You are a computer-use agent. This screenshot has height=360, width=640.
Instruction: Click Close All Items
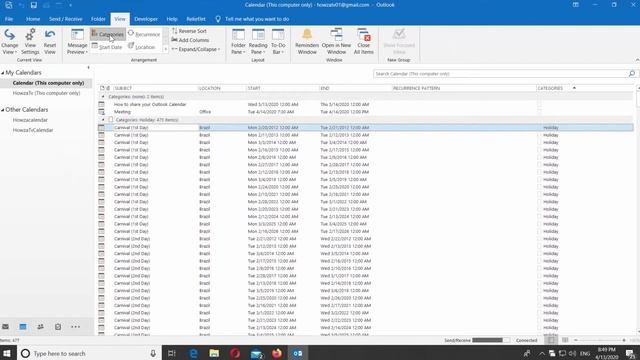pos(363,41)
